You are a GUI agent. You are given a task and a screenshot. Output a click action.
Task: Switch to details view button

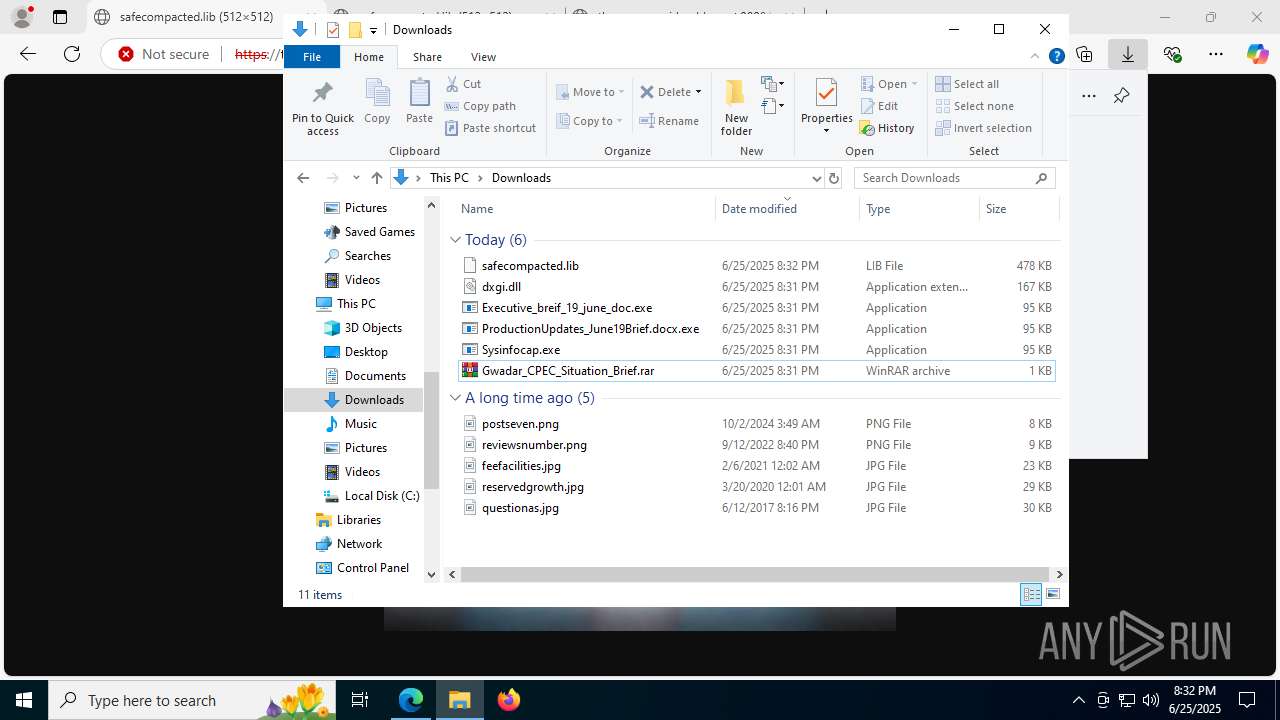click(x=1031, y=595)
